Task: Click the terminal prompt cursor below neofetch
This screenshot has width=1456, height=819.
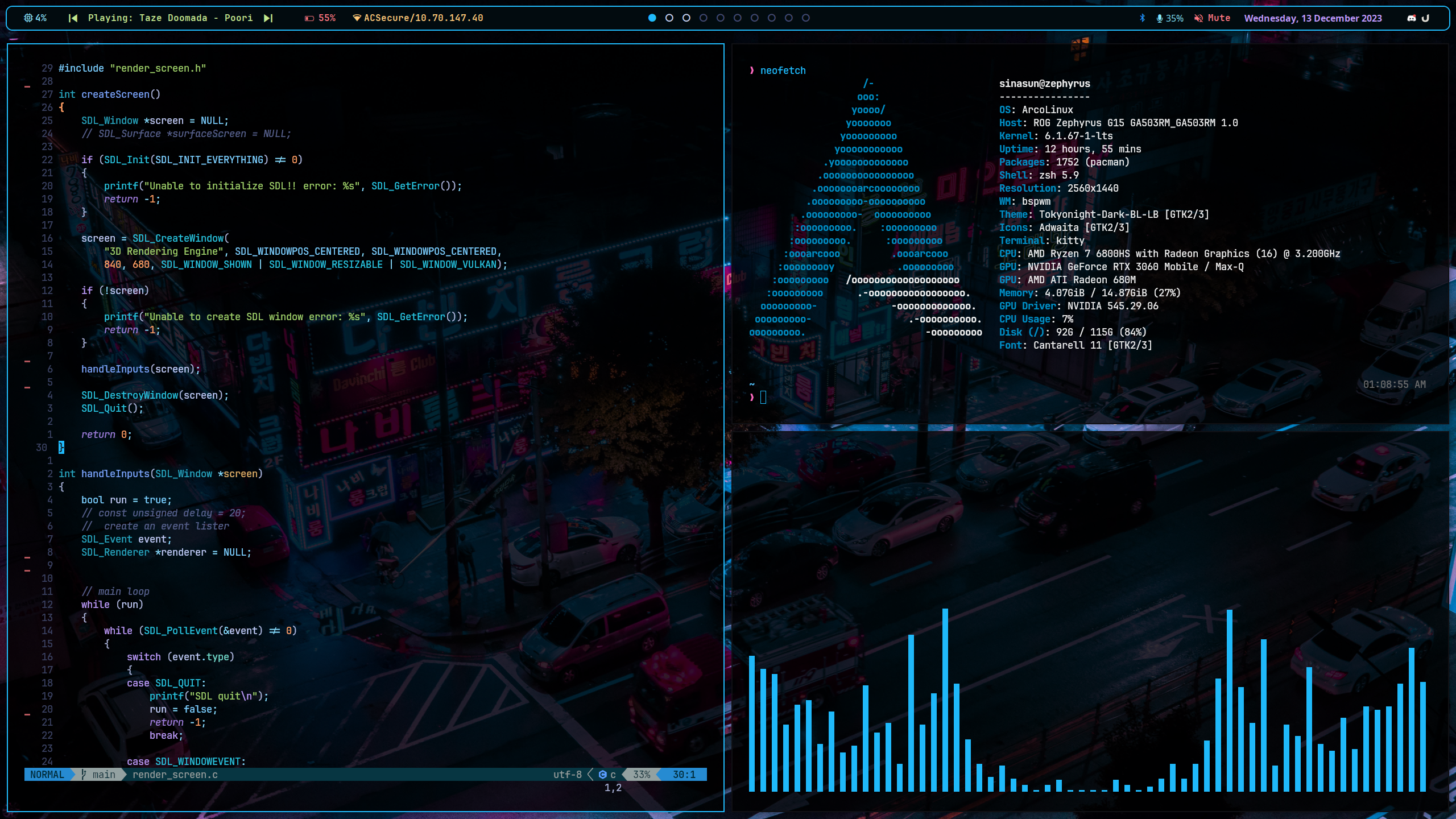Action: (x=763, y=398)
